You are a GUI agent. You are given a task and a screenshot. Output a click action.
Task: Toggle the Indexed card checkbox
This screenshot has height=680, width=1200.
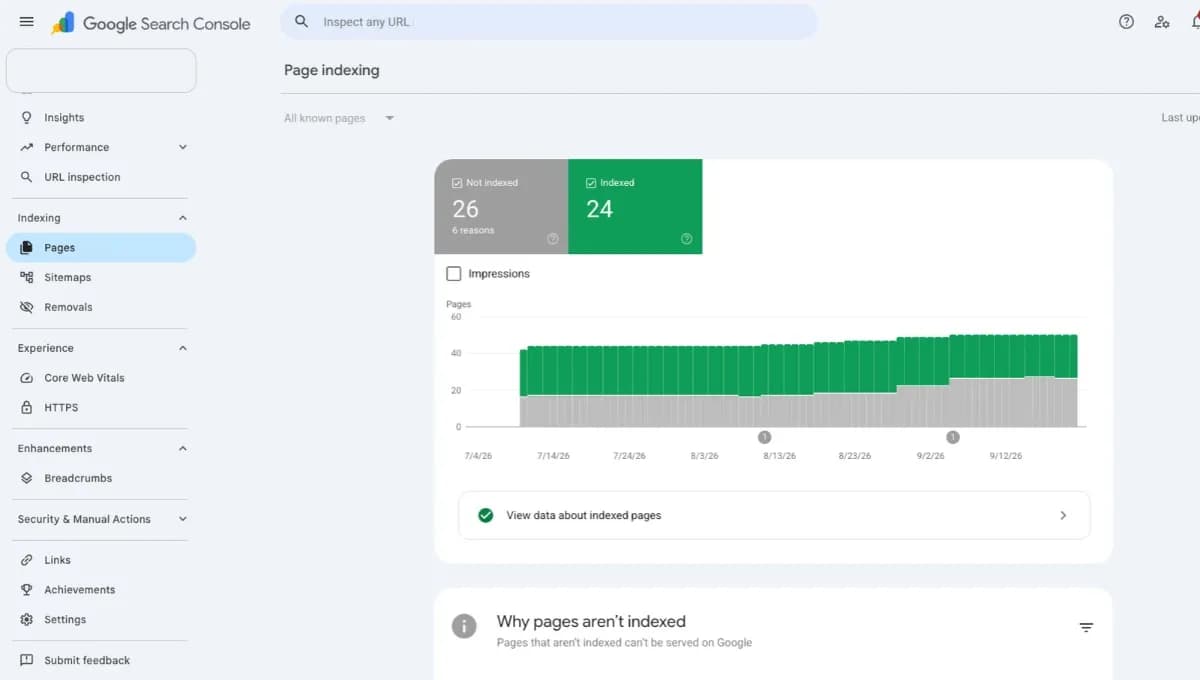[591, 183]
